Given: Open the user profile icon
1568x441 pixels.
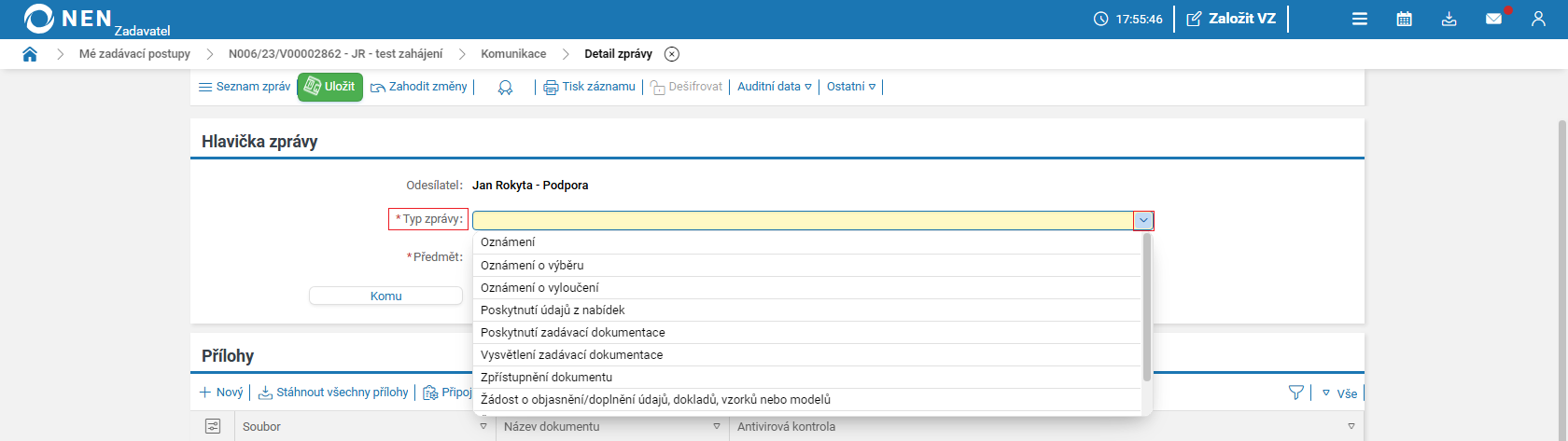Looking at the screenshot, I should 1538,19.
